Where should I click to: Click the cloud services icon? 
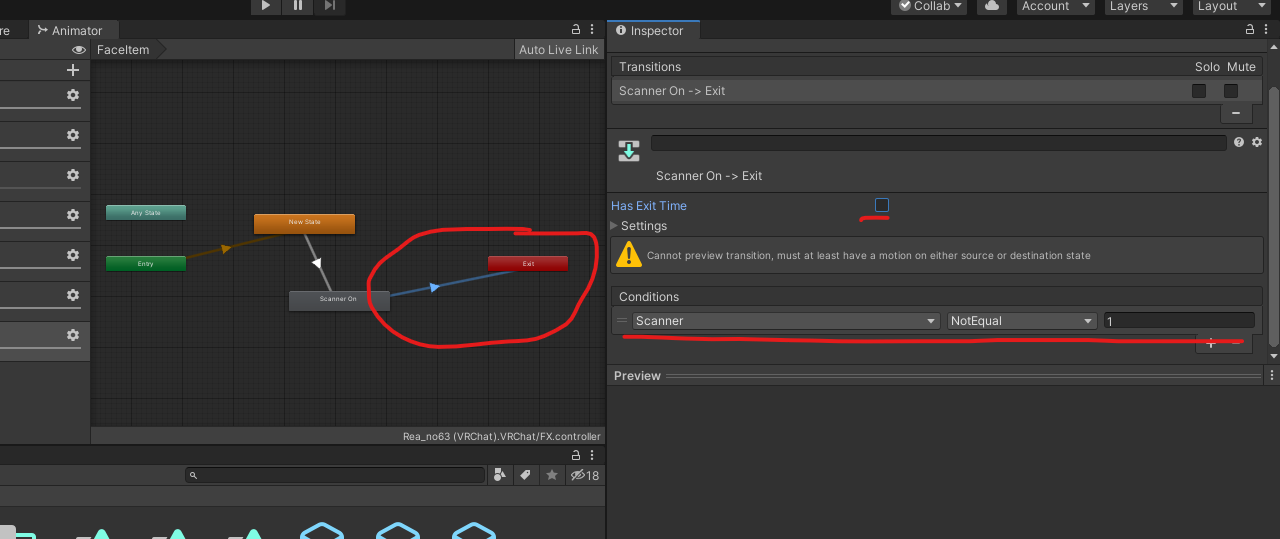click(x=990, y=6)
